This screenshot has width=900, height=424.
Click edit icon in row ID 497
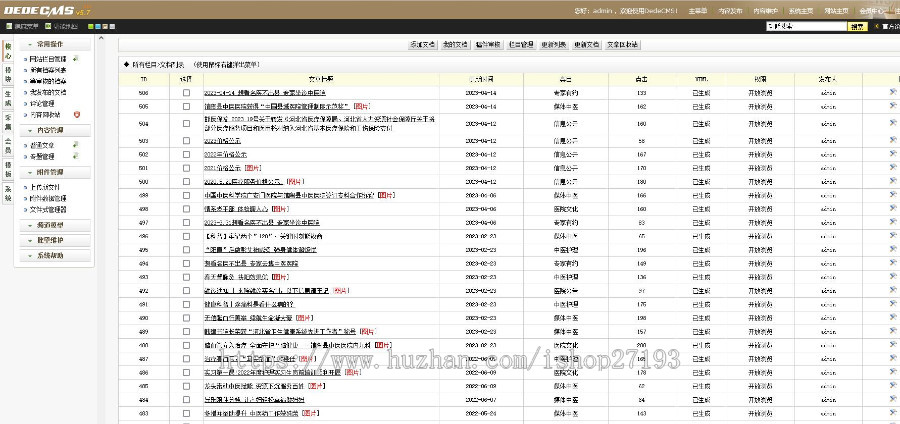(893, 222)
